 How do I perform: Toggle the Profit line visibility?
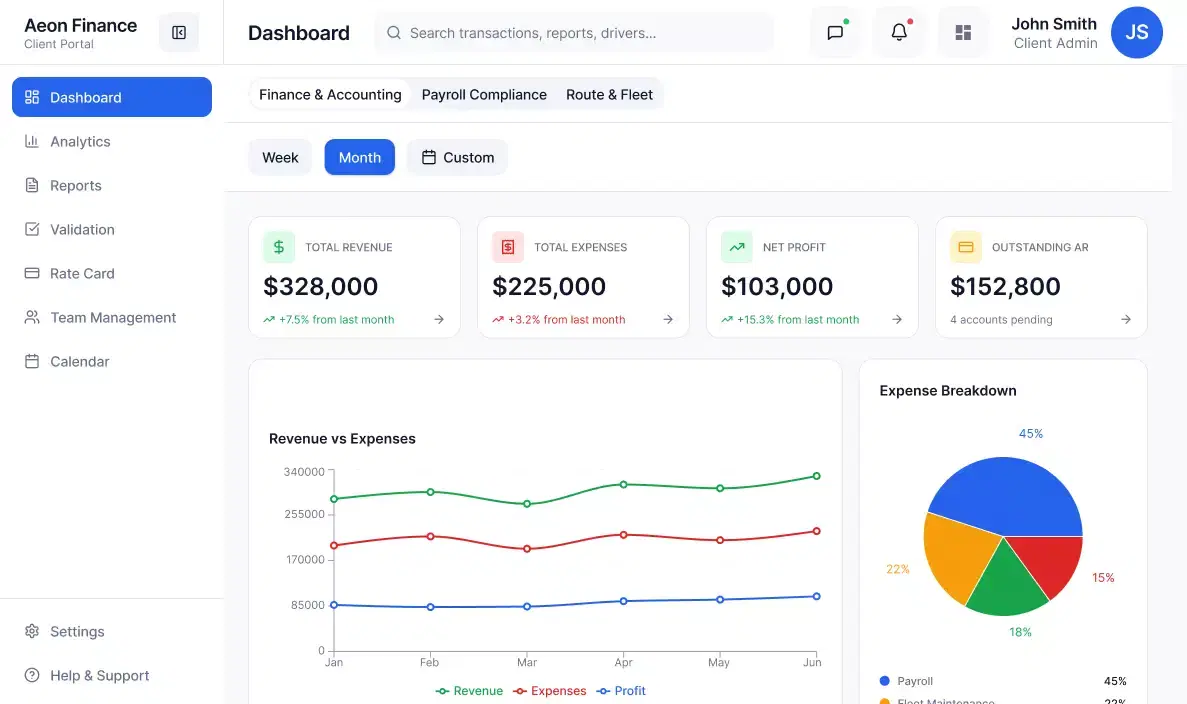621,690
